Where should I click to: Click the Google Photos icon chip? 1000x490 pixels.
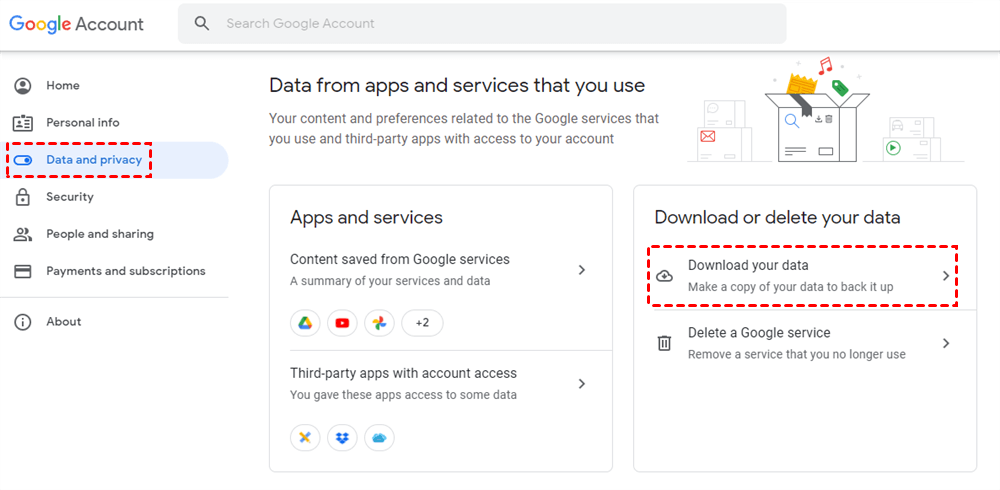pyautogui.click(x=379, y=323)
